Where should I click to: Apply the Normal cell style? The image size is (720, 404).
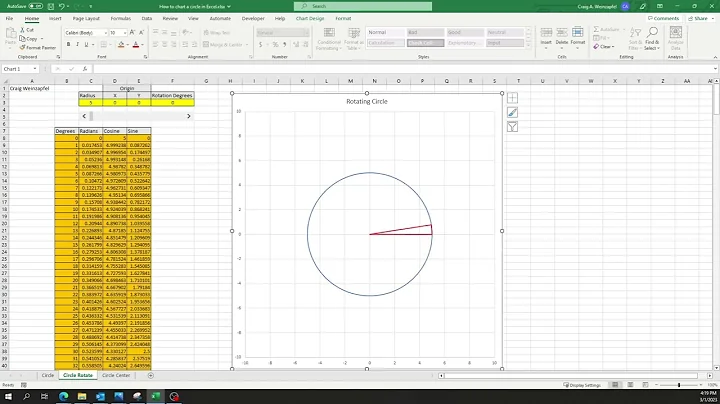pyautogui.click(x=385, y=32)
